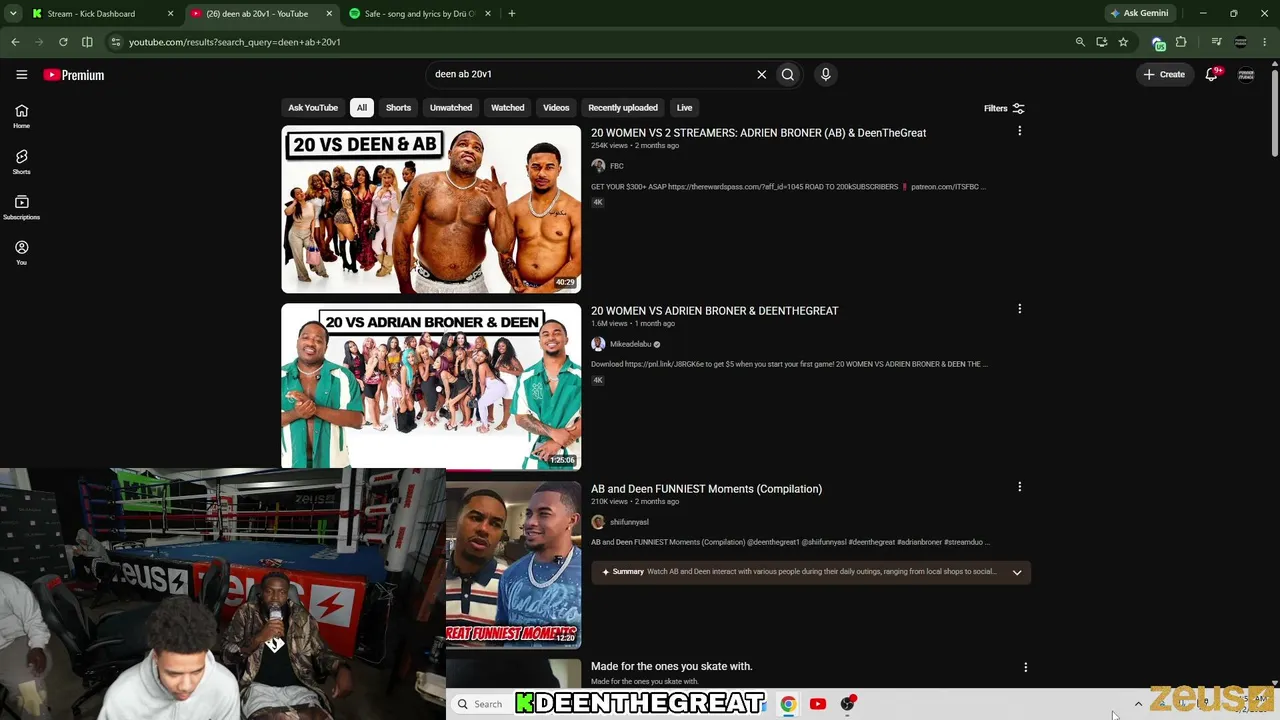Open a new browser tab
The width and height of the screenshot is (1280, 720).
511,14
